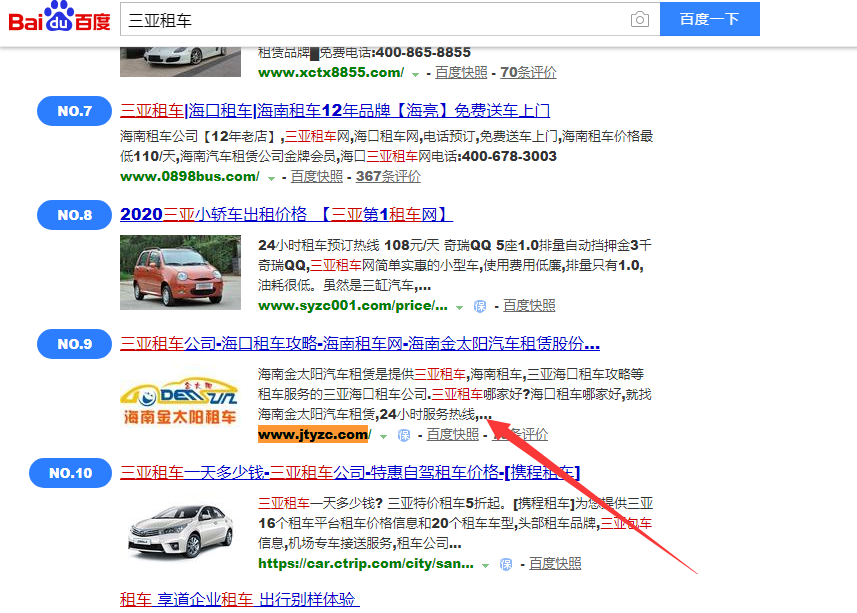The image size is (857, 613).
Task: Click the snippet line 信息,机场专车接送服务,租车公司
Action: pos(360,543)
